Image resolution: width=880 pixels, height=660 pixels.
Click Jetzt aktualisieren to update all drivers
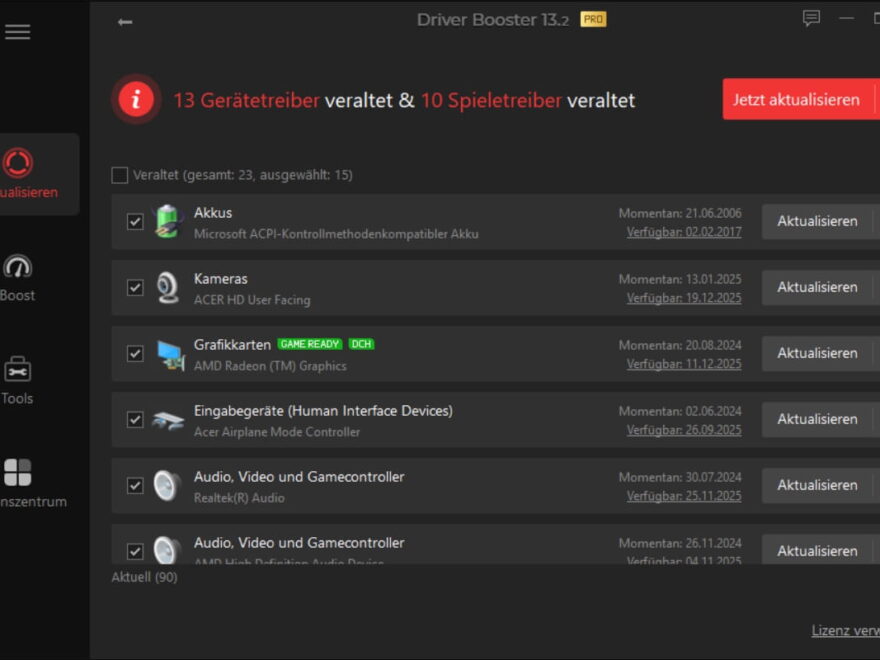pos(800,99)
